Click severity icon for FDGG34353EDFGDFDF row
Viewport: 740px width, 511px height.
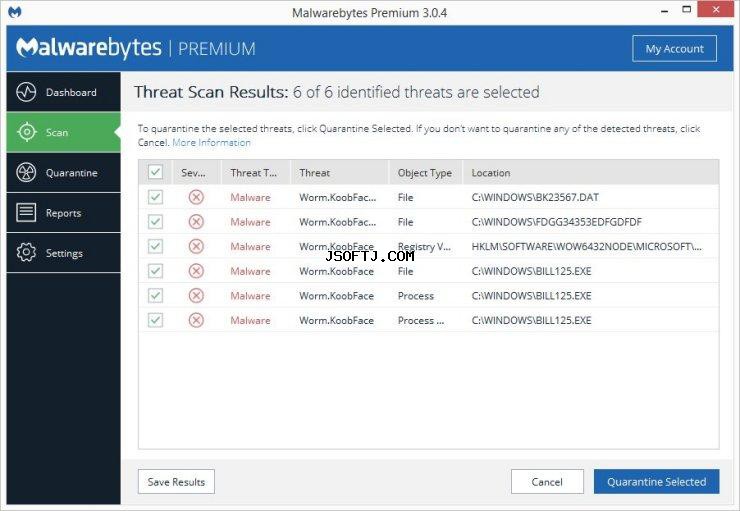tap(196, 222)
